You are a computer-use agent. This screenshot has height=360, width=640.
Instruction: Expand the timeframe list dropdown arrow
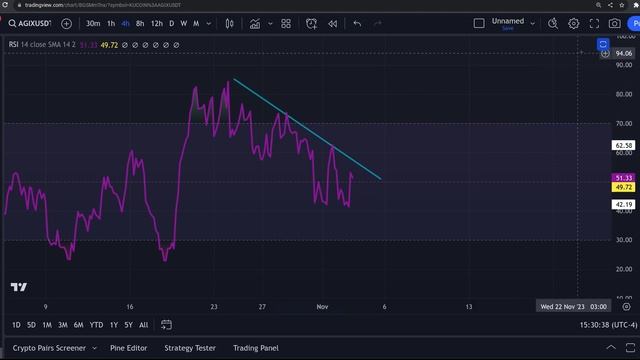(209, 24)
